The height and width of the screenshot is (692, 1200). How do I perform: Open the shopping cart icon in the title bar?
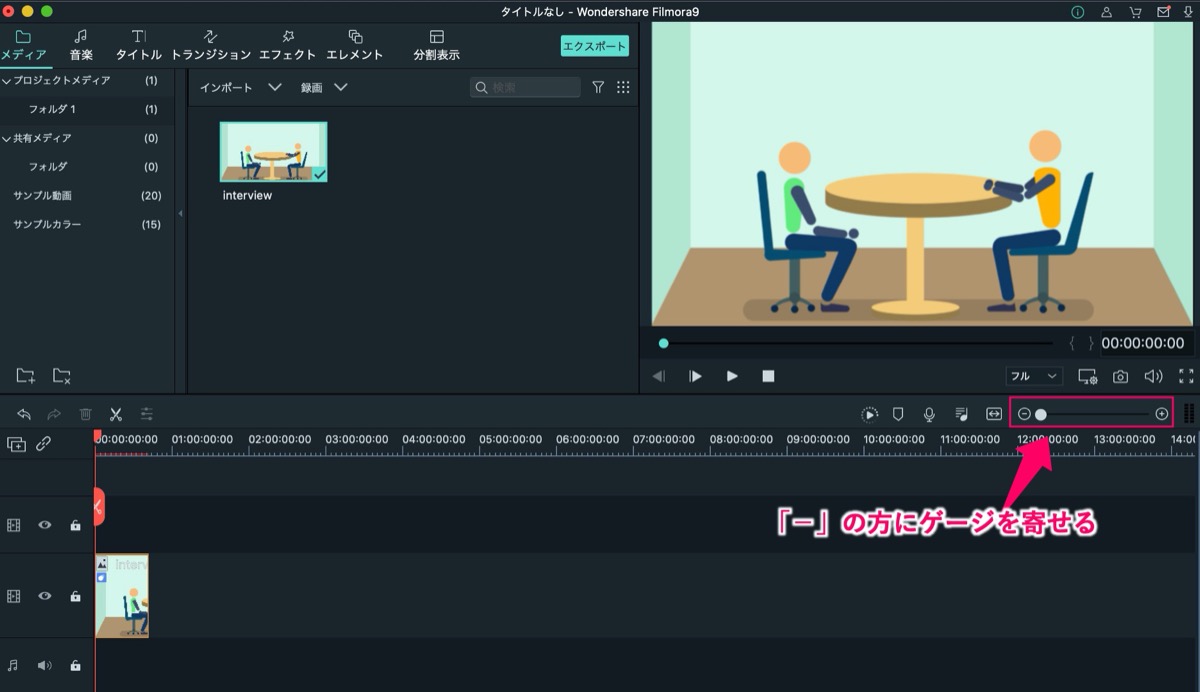(x=1135, y=12)
